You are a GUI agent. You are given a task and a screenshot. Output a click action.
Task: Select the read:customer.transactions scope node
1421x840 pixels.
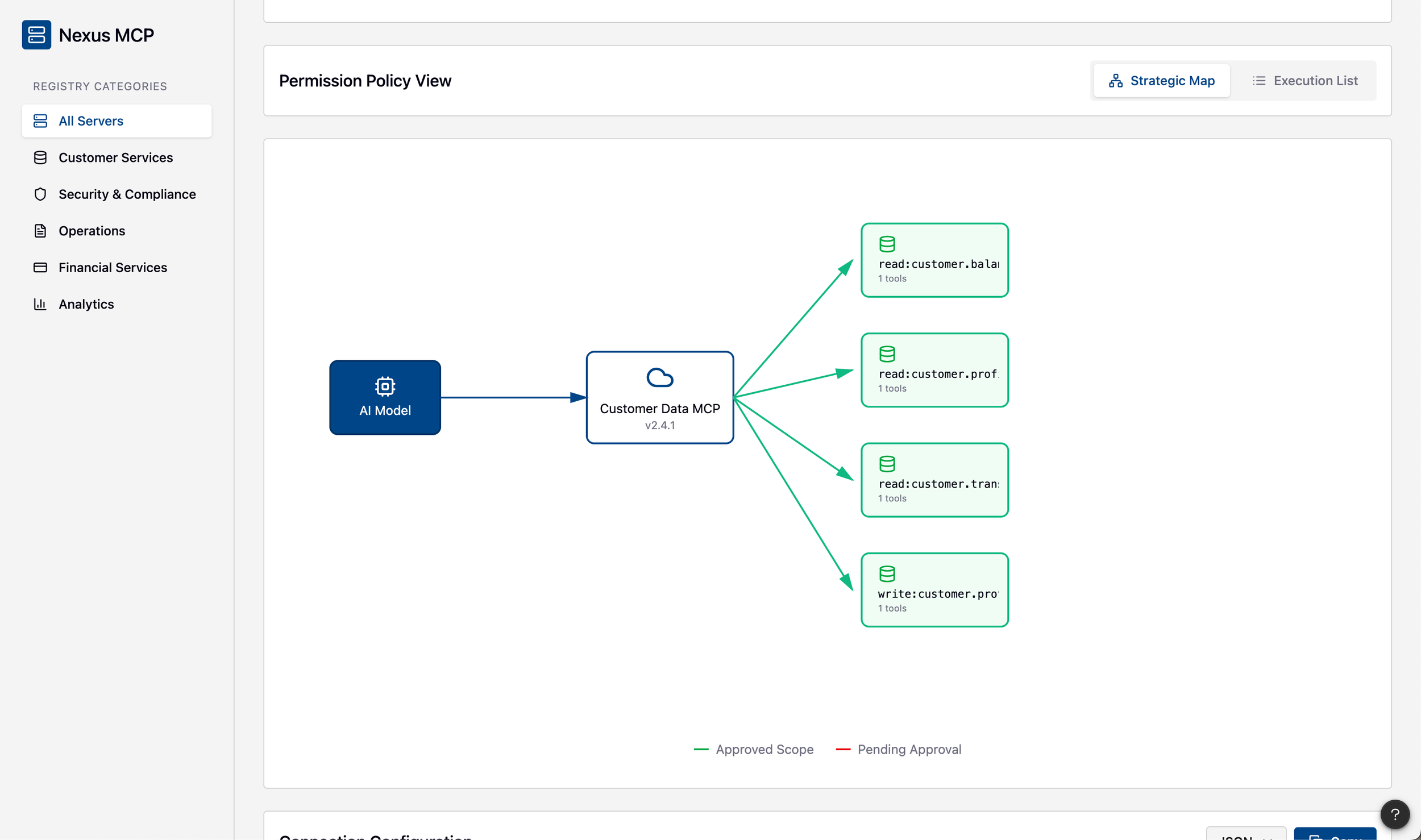(934, 480)
